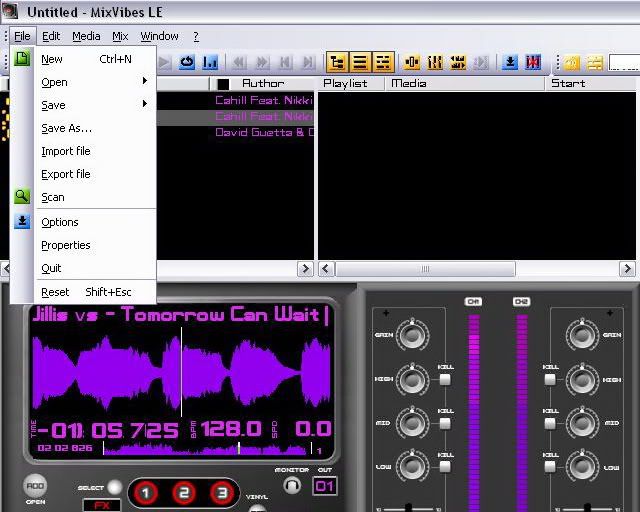This screenshot has height=512, width=640.
Task: Click the yellow player panel toolbar icon
Action: coord(412,62)
